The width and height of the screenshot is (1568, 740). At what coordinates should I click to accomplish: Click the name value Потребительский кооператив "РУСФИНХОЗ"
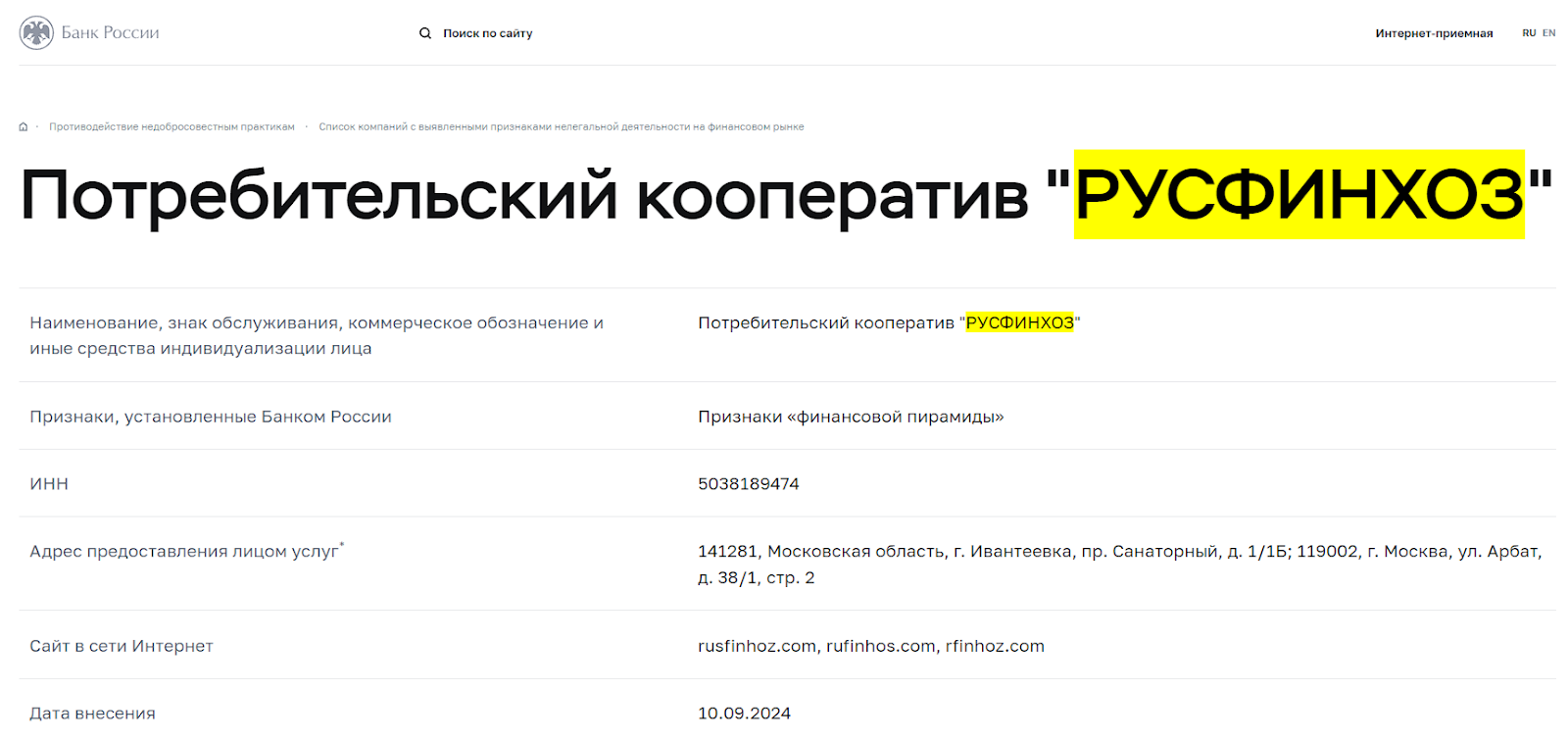[889, 322]
